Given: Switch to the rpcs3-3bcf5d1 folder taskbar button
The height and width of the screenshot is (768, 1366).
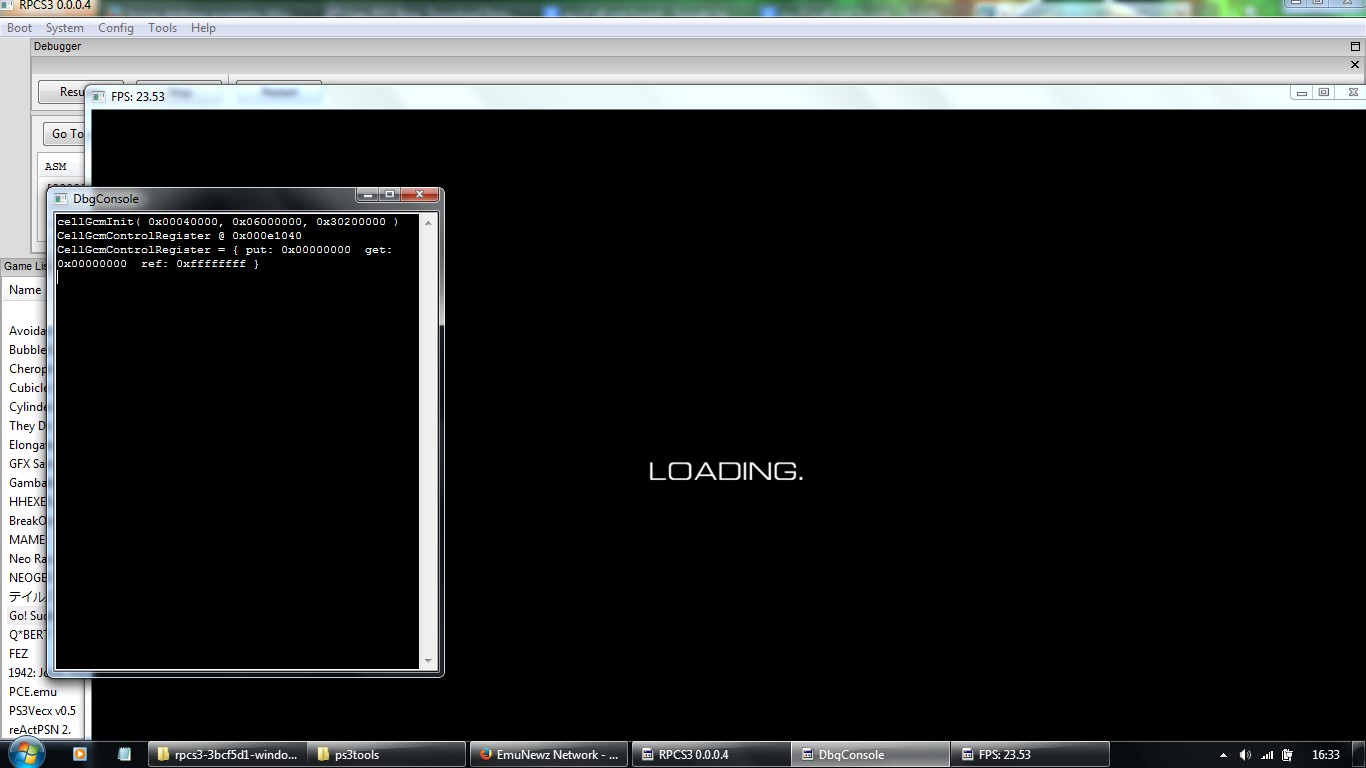Looking at the screenshot, I should (x=228, y=755).
